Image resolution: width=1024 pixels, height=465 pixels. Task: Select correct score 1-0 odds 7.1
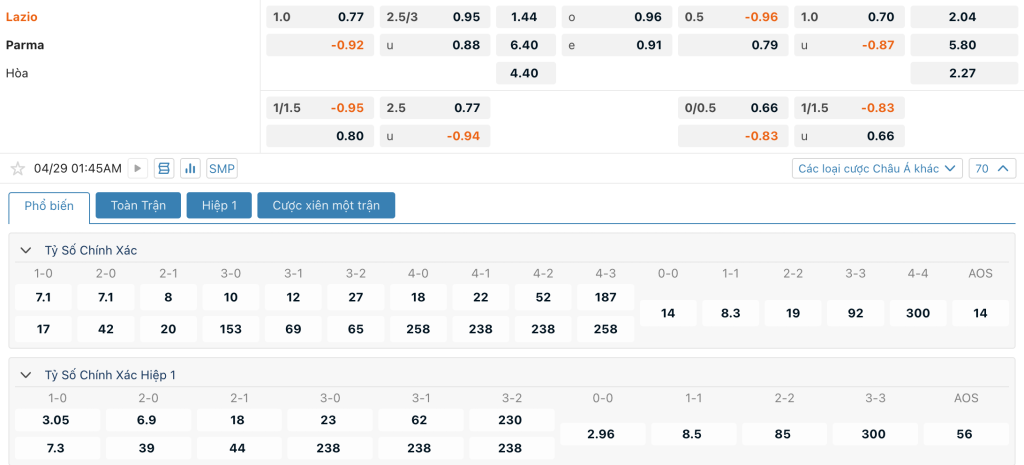[43, 297]
